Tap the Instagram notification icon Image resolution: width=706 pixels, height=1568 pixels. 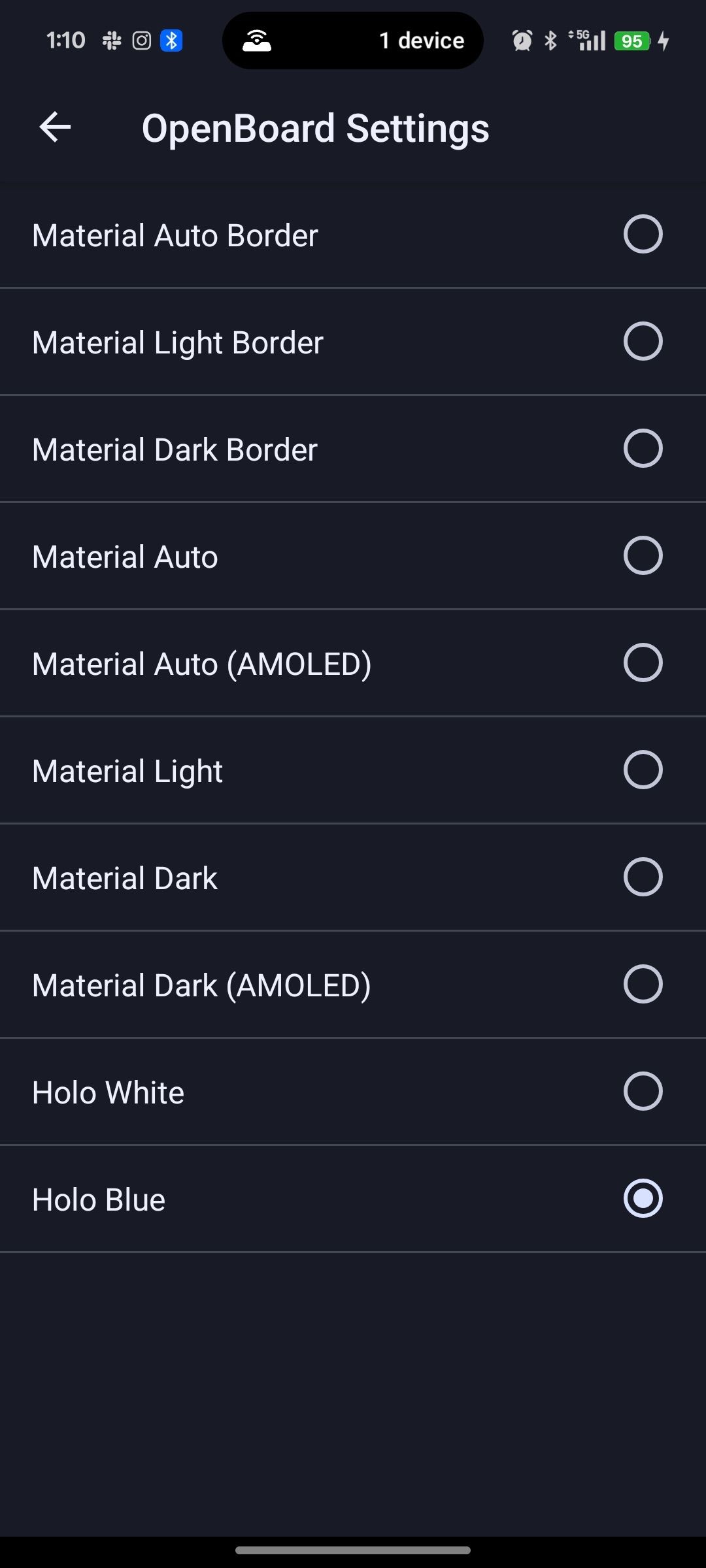tap(141, 41)
